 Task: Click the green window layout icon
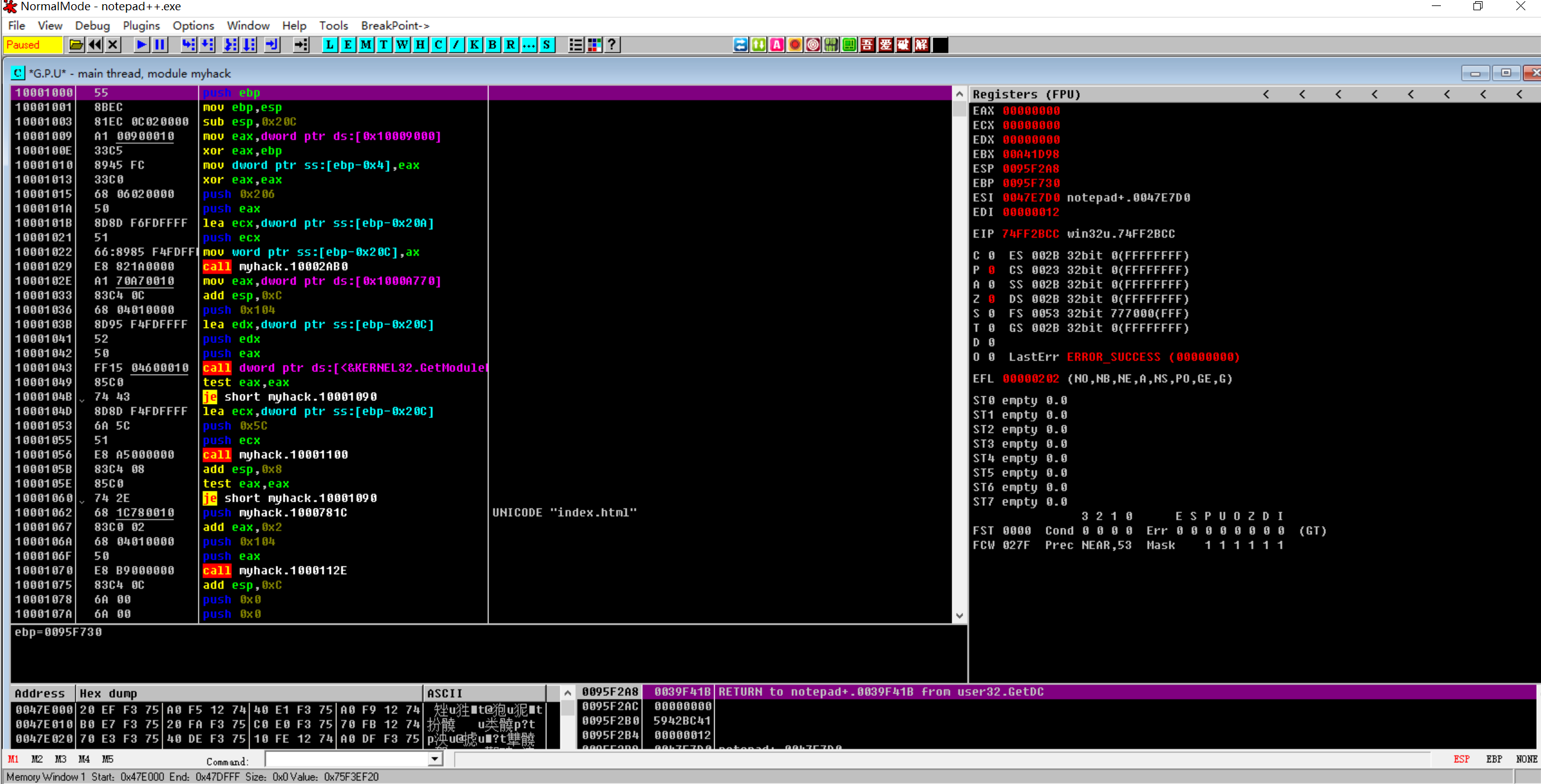point(849,45)
